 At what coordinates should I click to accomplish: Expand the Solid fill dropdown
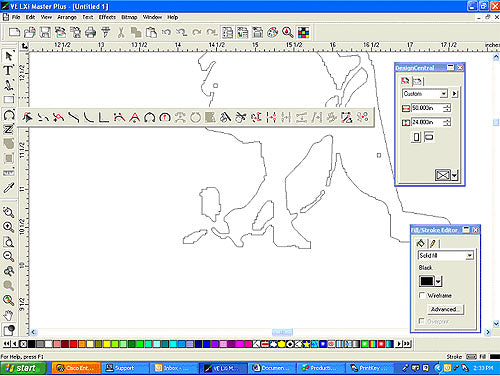point(469,256)
